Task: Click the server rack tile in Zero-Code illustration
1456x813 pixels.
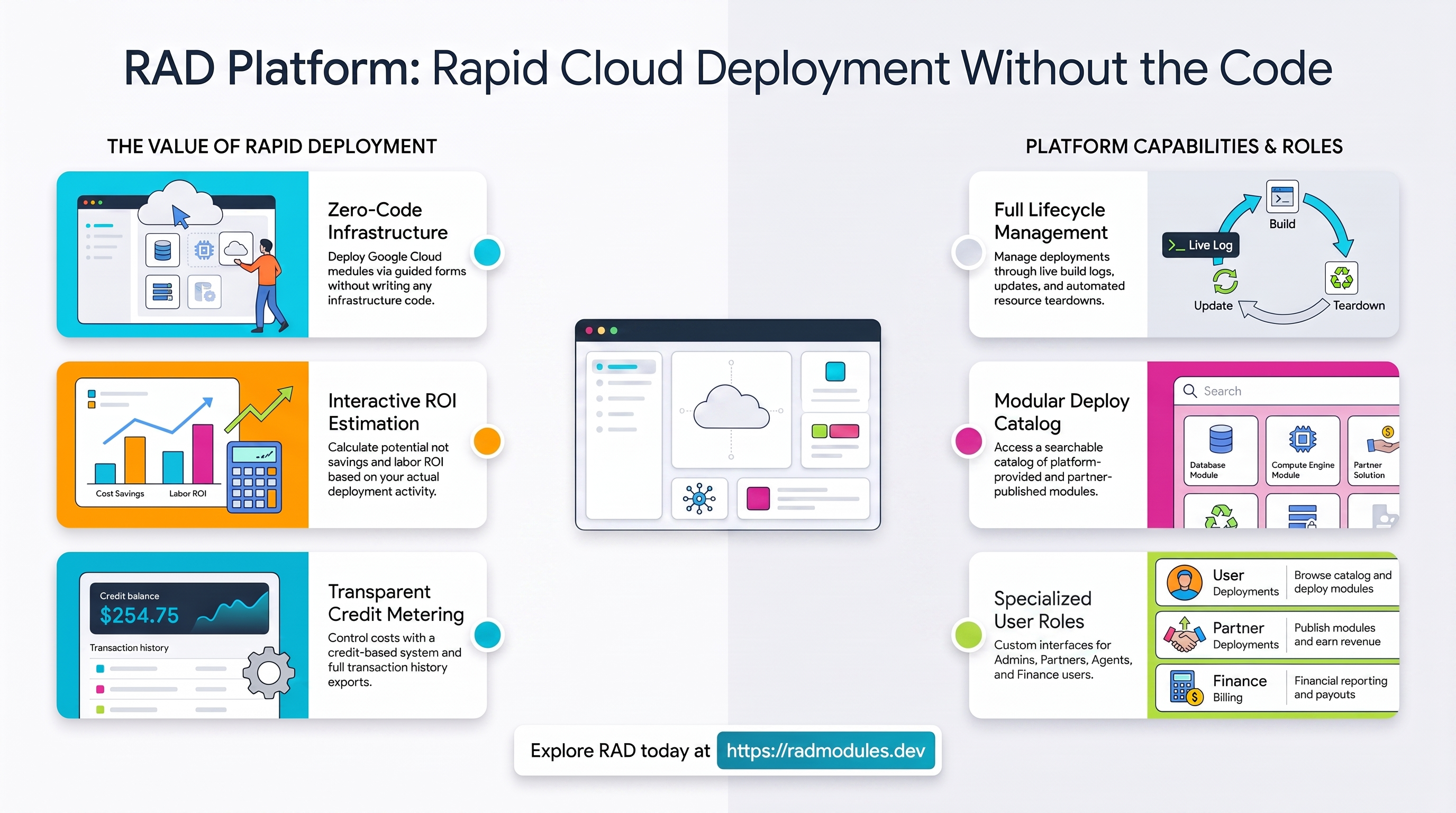Action: [163, 292]
